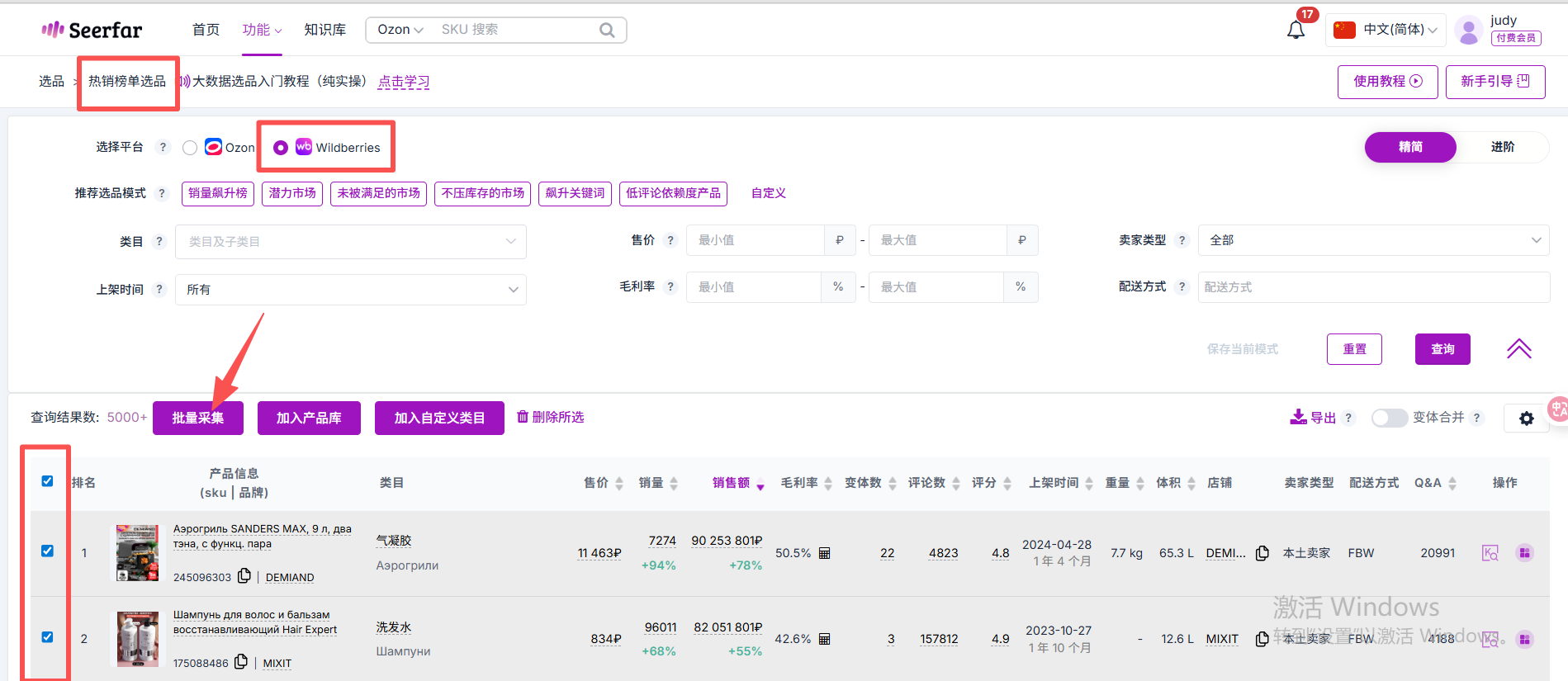This screenshot has height=681, width=1568.
Task: Click the Аэрогриль product thumbnail image
Action: (x=137, y=552)
